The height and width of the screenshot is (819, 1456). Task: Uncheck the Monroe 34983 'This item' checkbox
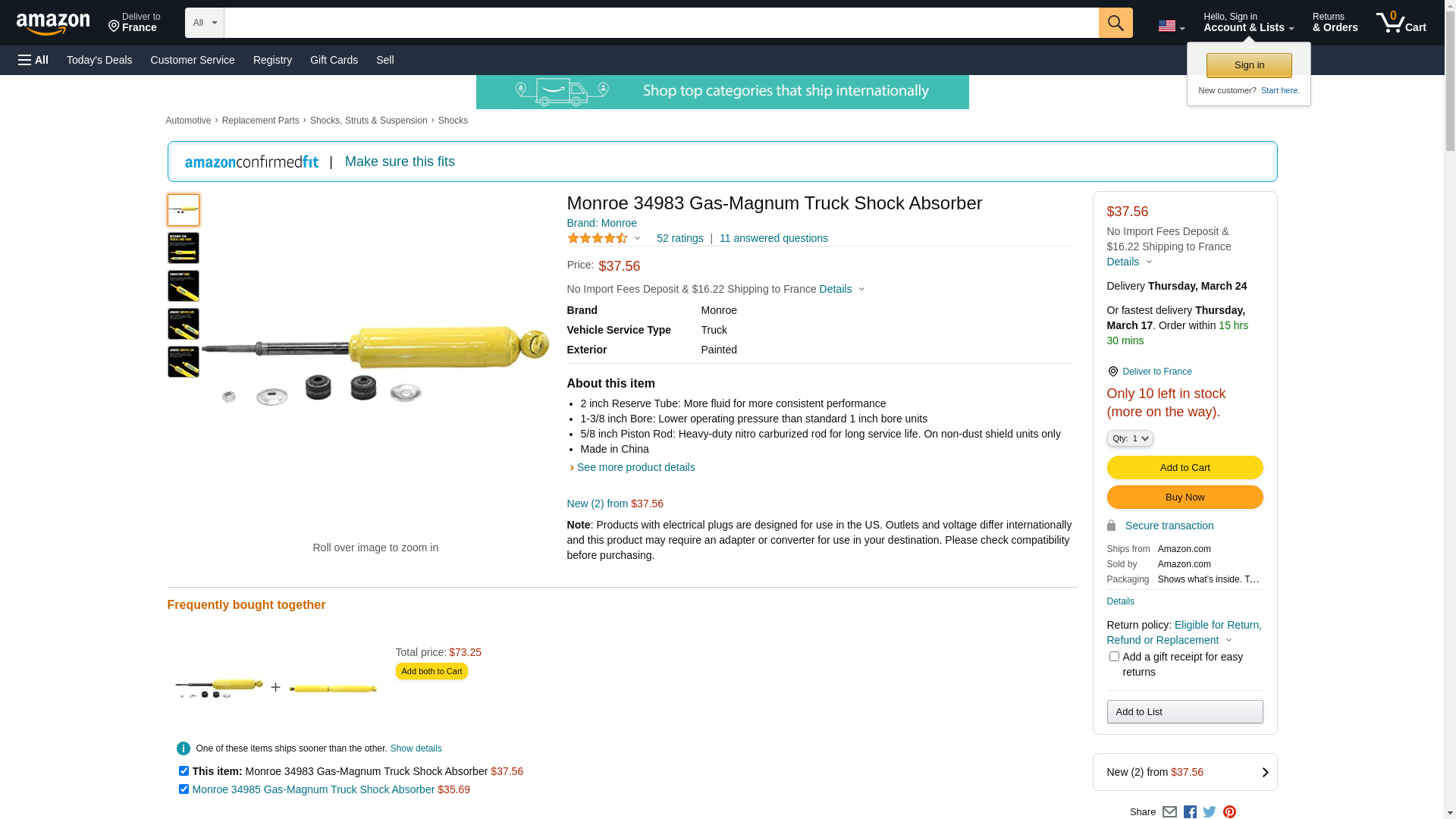tap(184, 771)
